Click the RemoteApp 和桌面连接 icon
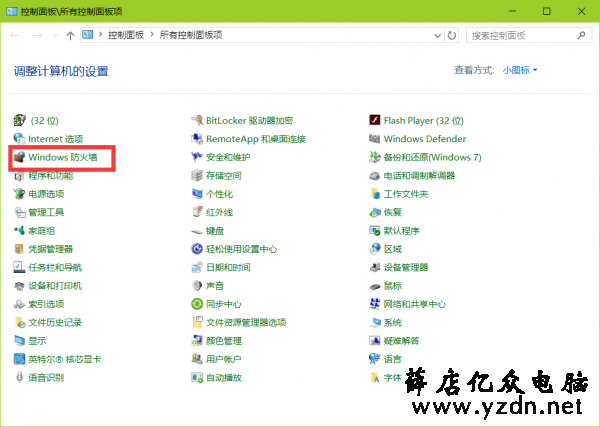 coord(197,139)
